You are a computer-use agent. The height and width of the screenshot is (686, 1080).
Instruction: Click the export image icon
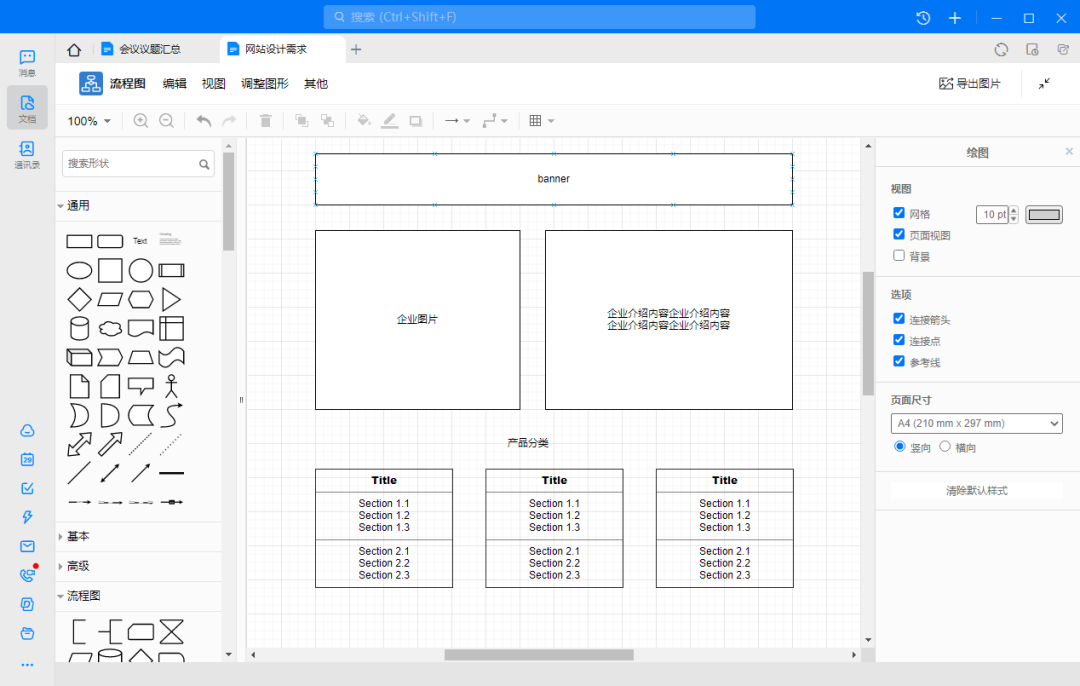click(946, 83)
